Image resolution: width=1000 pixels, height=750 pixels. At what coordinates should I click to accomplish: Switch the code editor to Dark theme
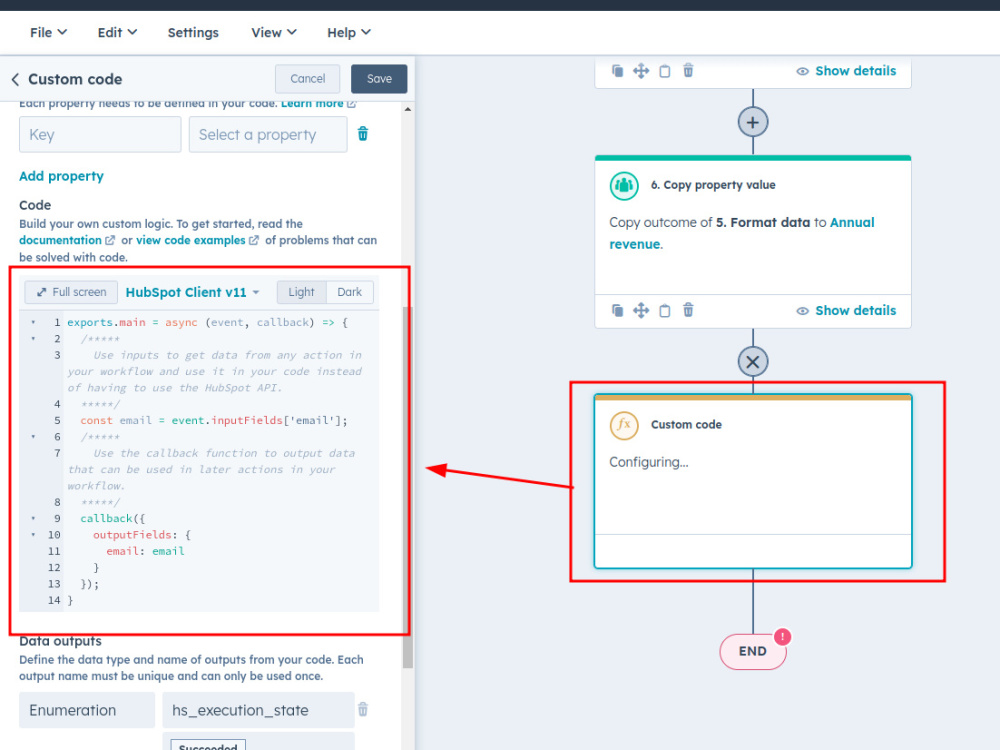tap(350, 292)
